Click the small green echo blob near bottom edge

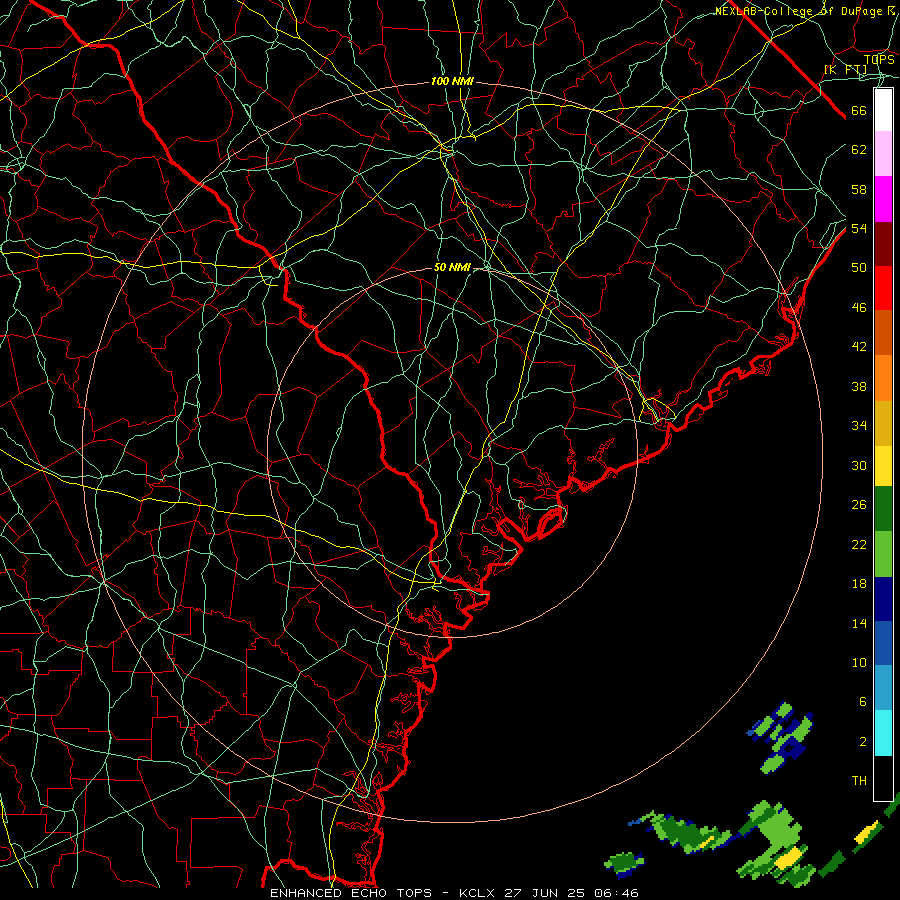(624, 864)
